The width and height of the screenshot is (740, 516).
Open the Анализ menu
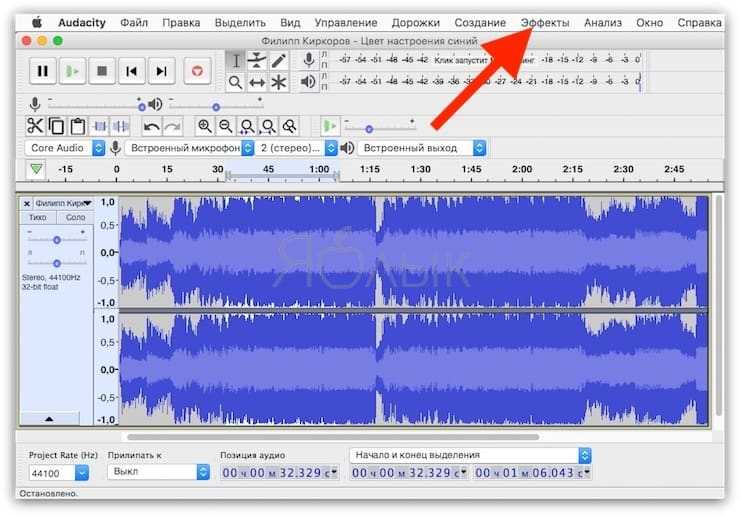[603, 23]
